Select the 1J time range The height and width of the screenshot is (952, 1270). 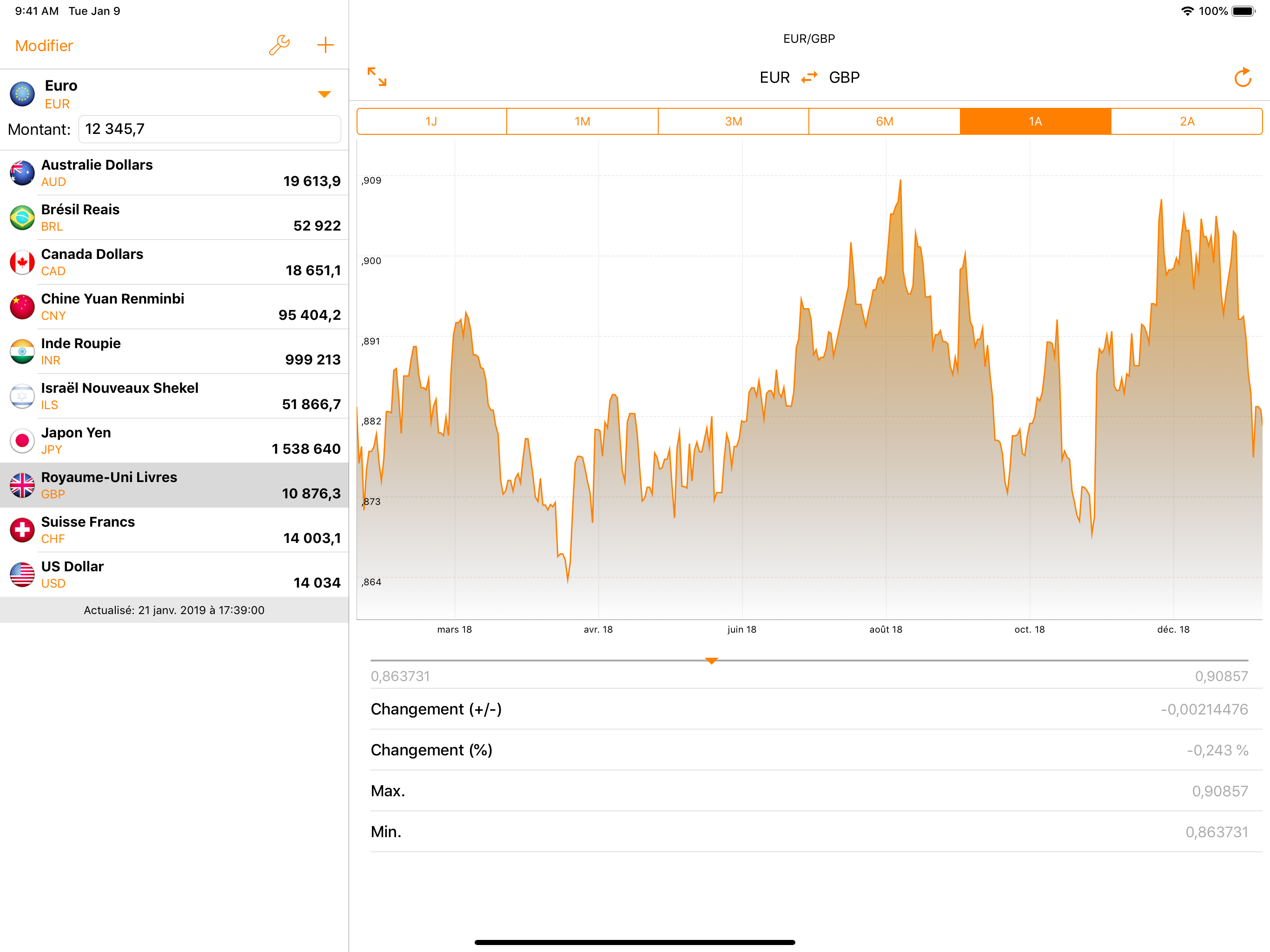(432, 121)
